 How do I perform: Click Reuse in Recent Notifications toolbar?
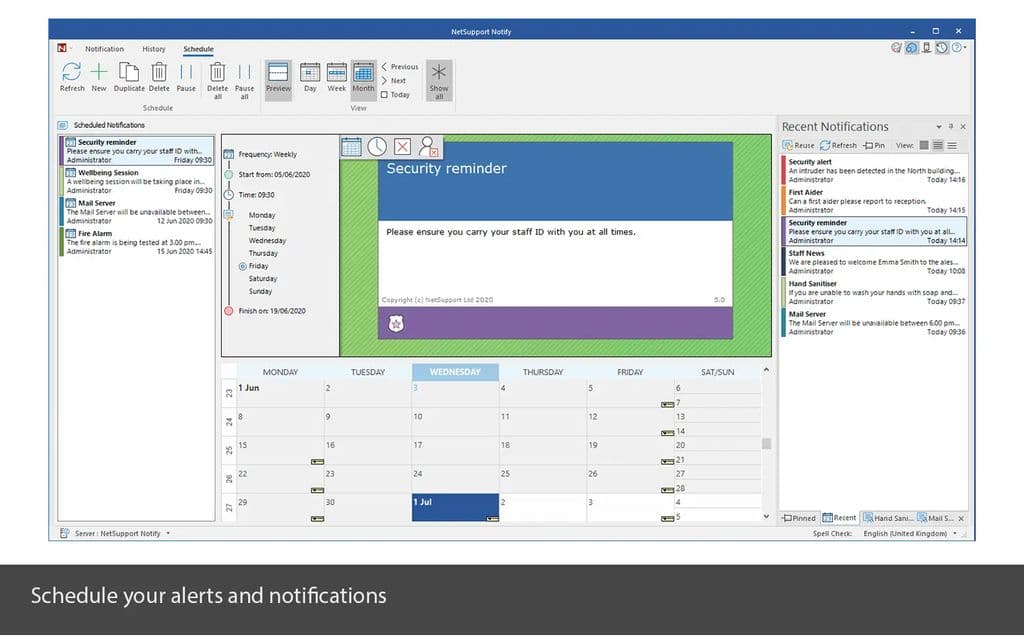point(798,146)
